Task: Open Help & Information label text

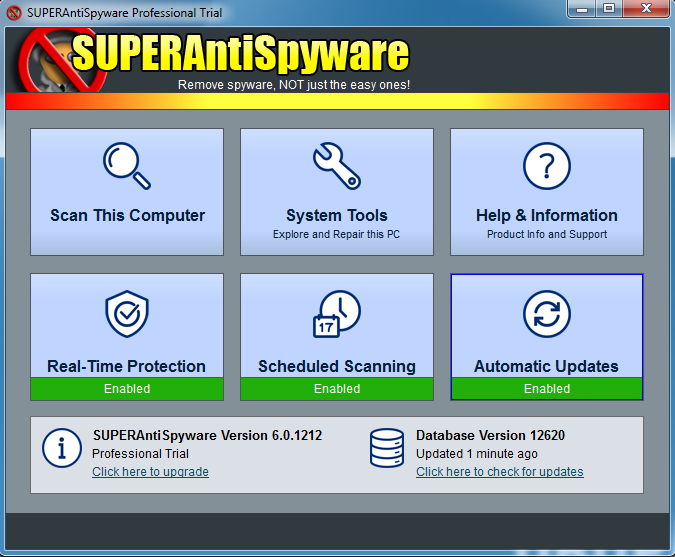Action: 547,215
